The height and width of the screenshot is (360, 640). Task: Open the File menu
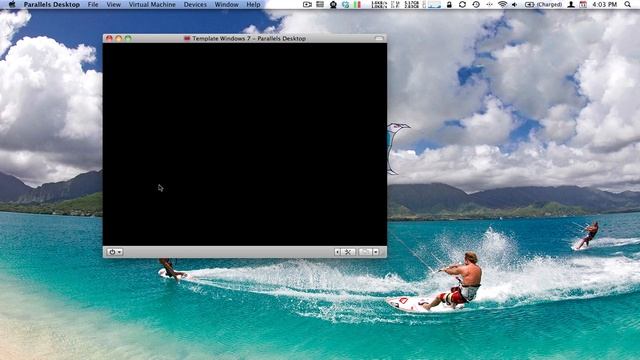93,4
